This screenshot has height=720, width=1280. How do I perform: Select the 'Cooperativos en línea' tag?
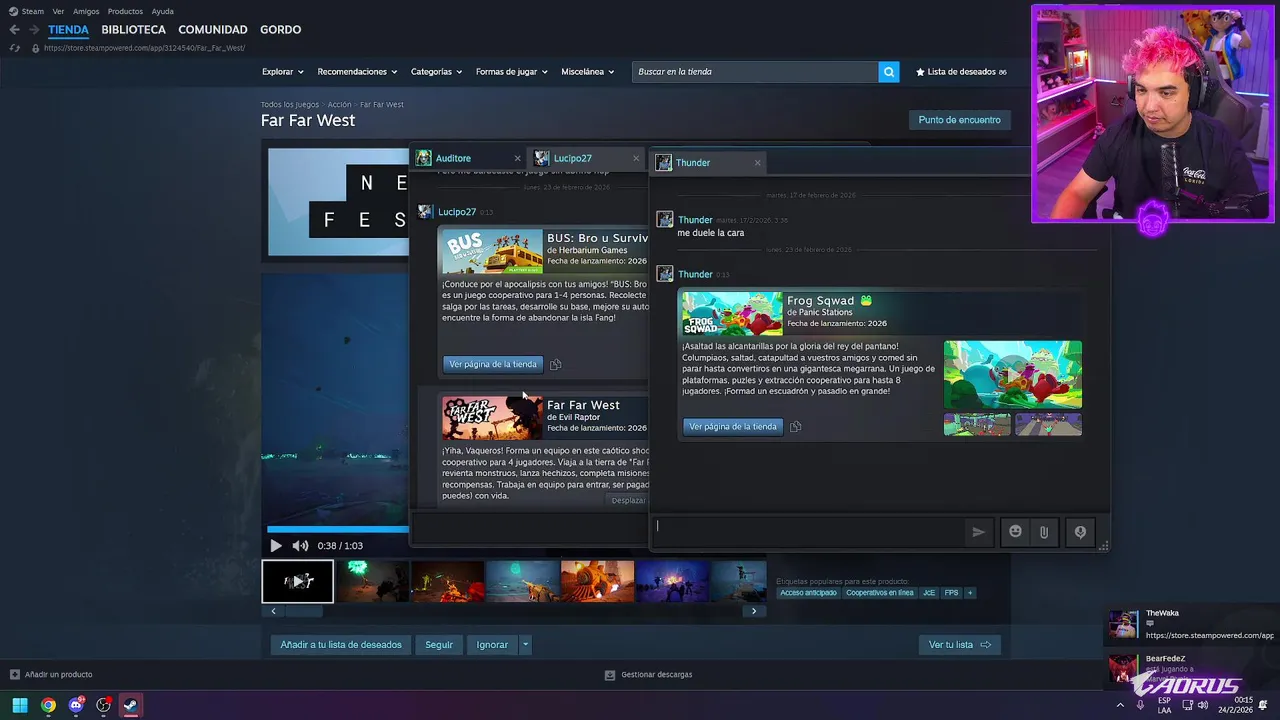coord(880,593)
